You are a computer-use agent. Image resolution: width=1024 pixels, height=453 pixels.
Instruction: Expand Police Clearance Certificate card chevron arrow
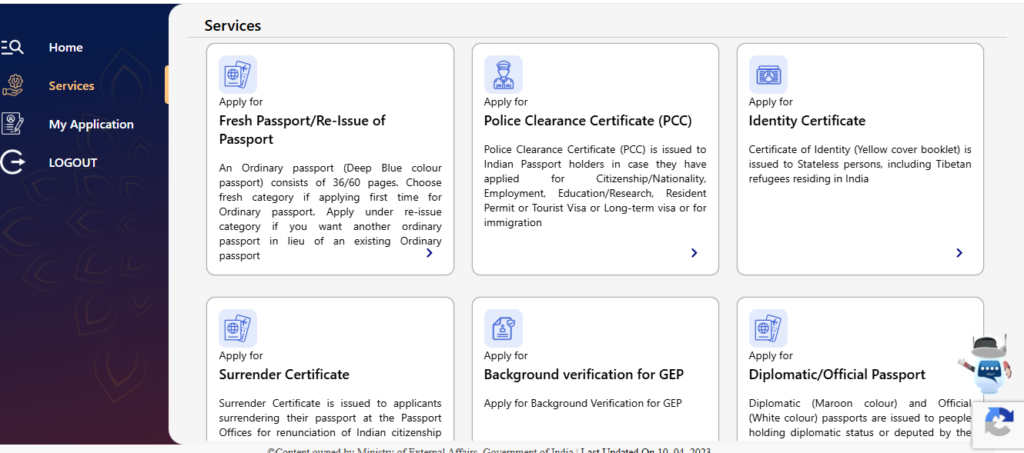coord(694,253)
